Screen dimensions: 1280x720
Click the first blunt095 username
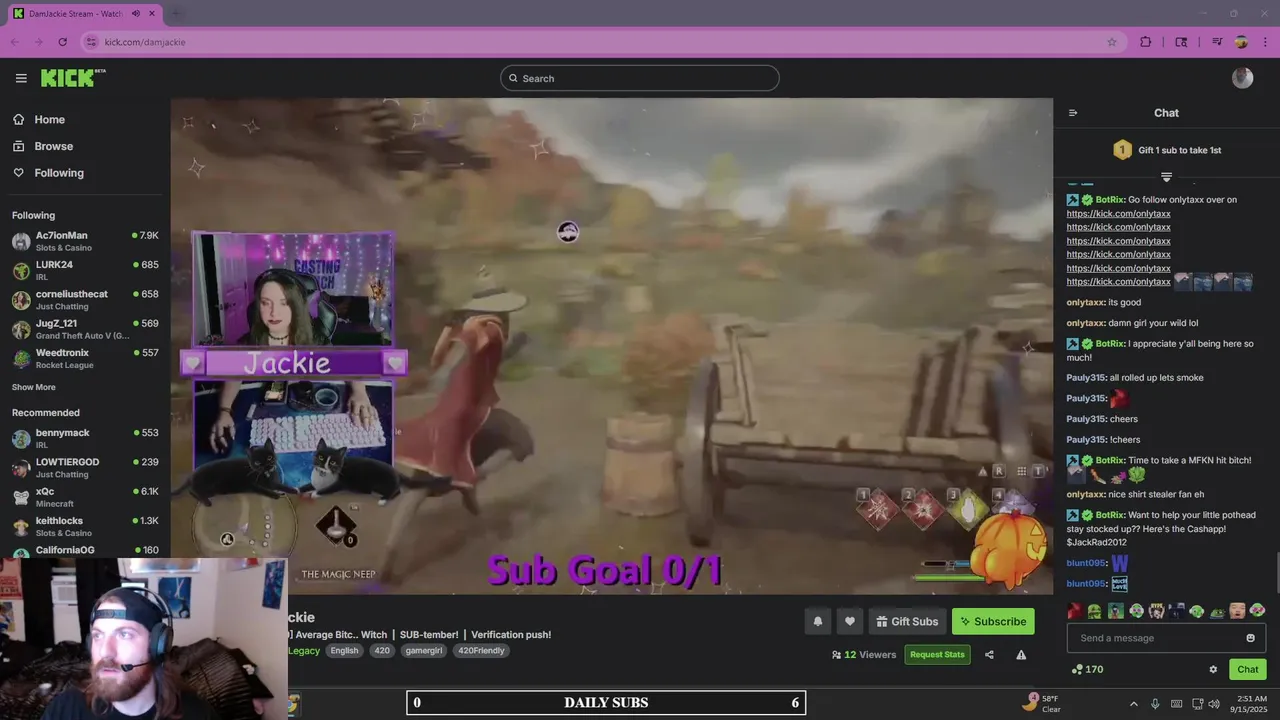coord(1086,563)
